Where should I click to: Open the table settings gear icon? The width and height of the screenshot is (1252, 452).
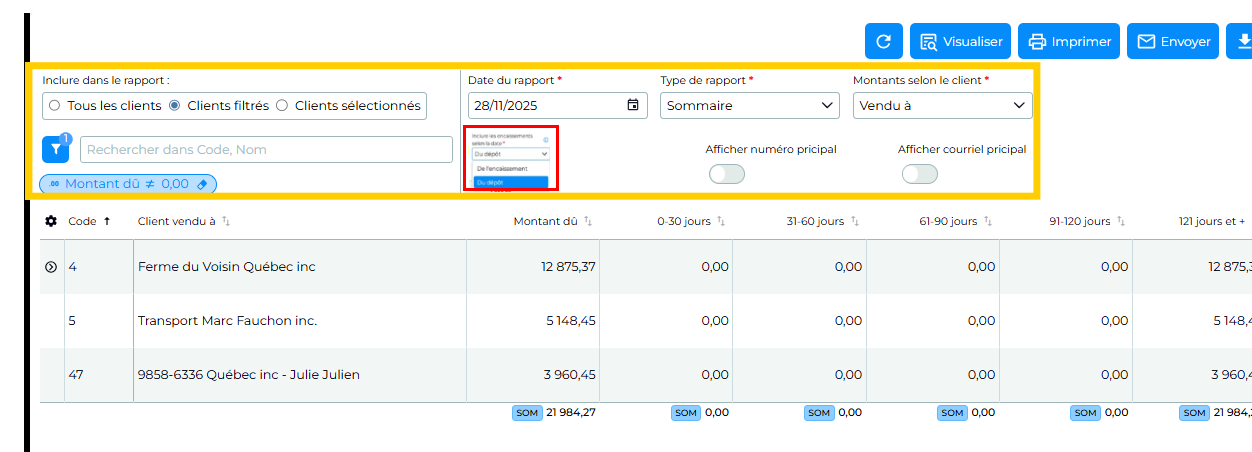pyautogui.click(x=51, y=221)
